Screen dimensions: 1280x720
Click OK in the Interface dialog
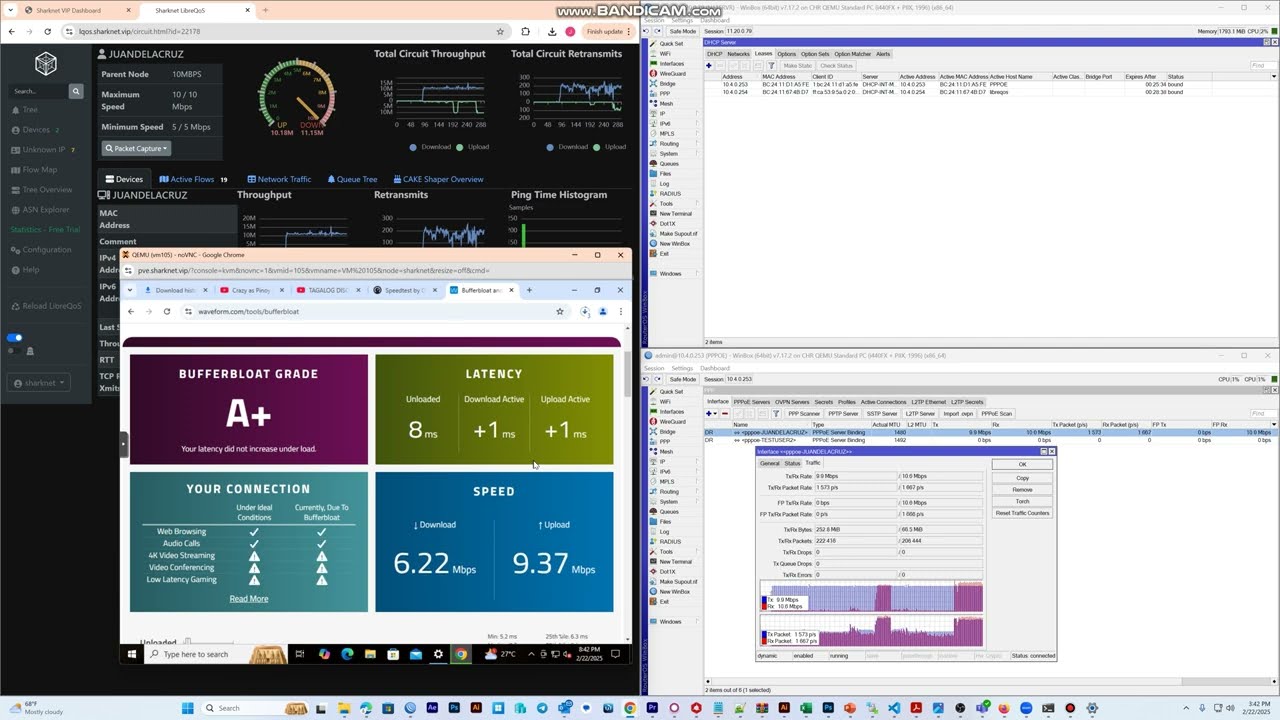click(x=1022, y=464)
